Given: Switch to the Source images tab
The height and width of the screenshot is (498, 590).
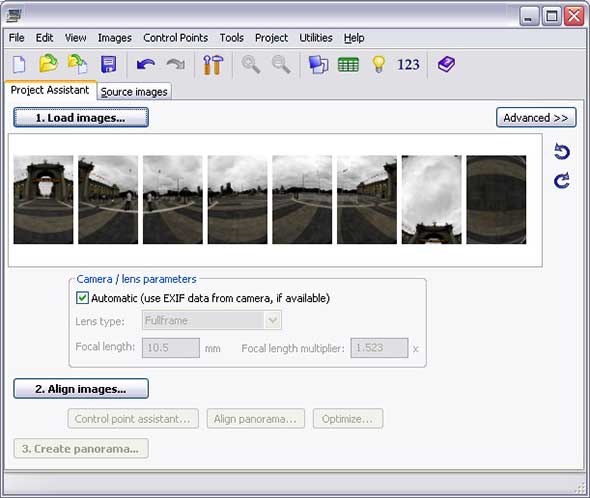Looking at the screenshot, I should 134,91.
